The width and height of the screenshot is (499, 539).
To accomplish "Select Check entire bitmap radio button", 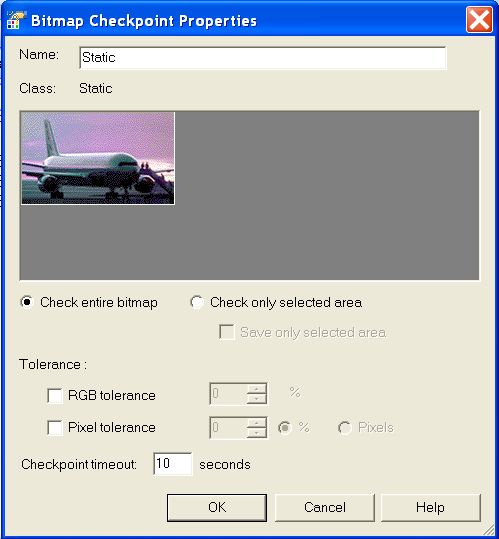I will pos(27,302).
